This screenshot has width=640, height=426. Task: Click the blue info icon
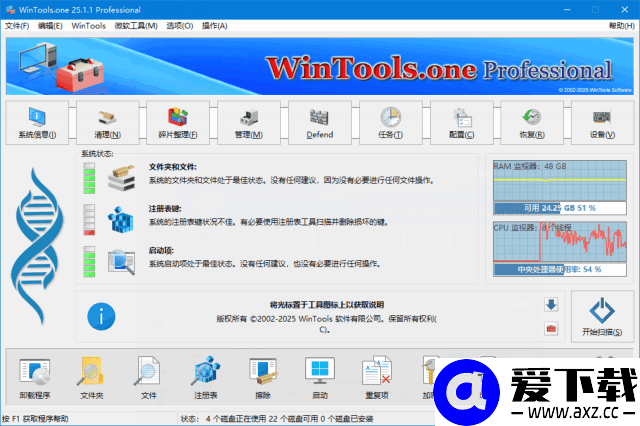(x=101, y=316)
